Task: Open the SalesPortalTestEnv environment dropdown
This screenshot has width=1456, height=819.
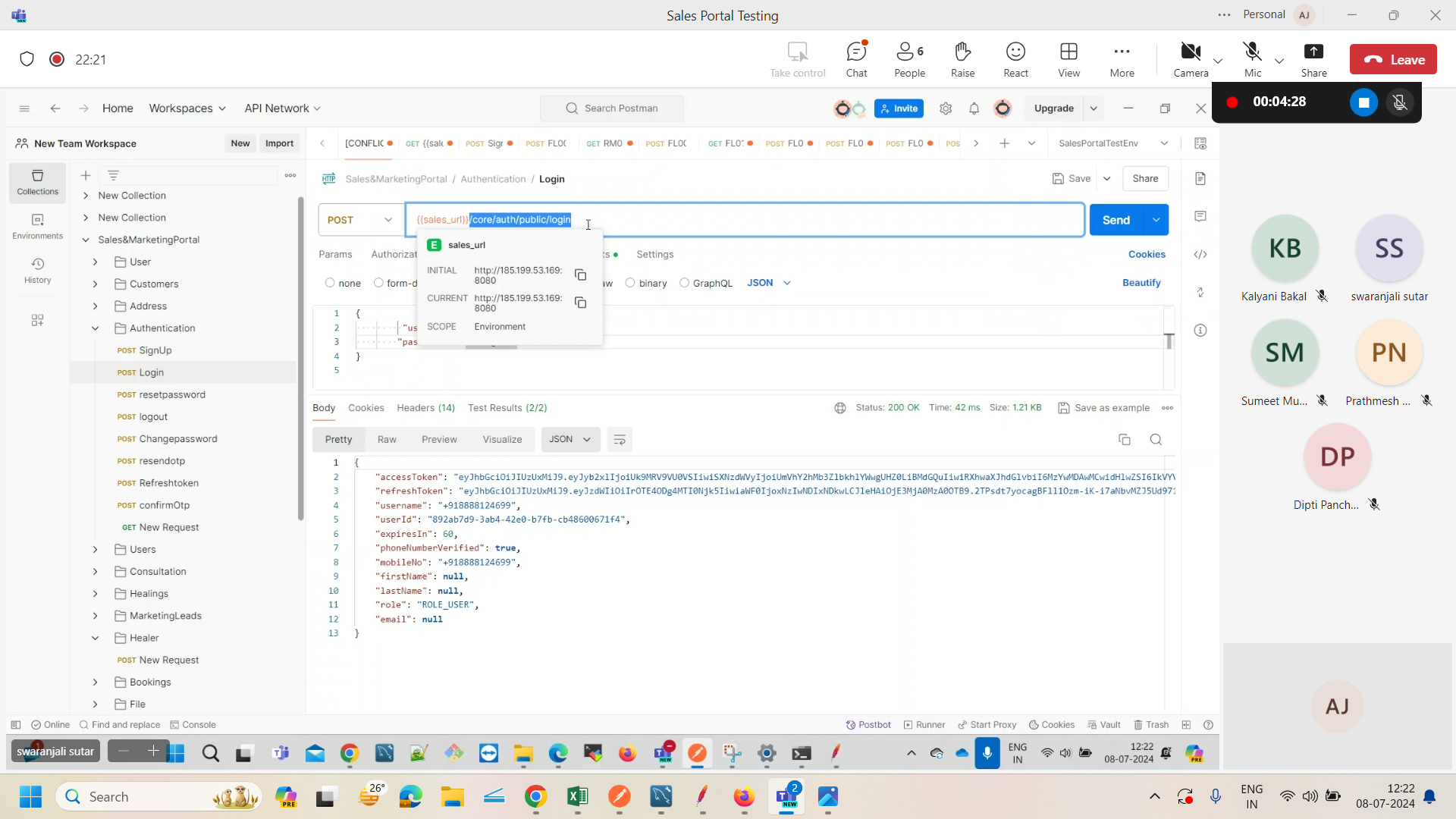Action: coord(1112,143)
